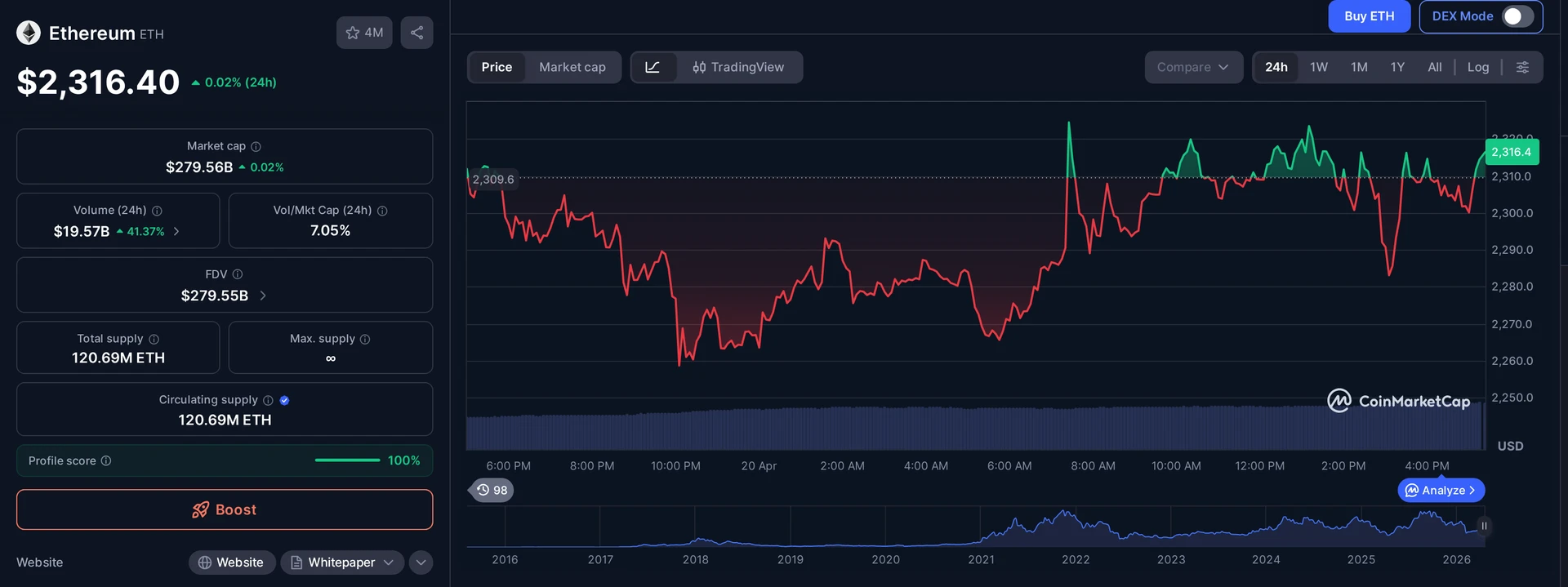The width and height of the screenshot is (1568, 587).
Task: Show Market cap info tooltip icon
Action: (x=256, y=146)
